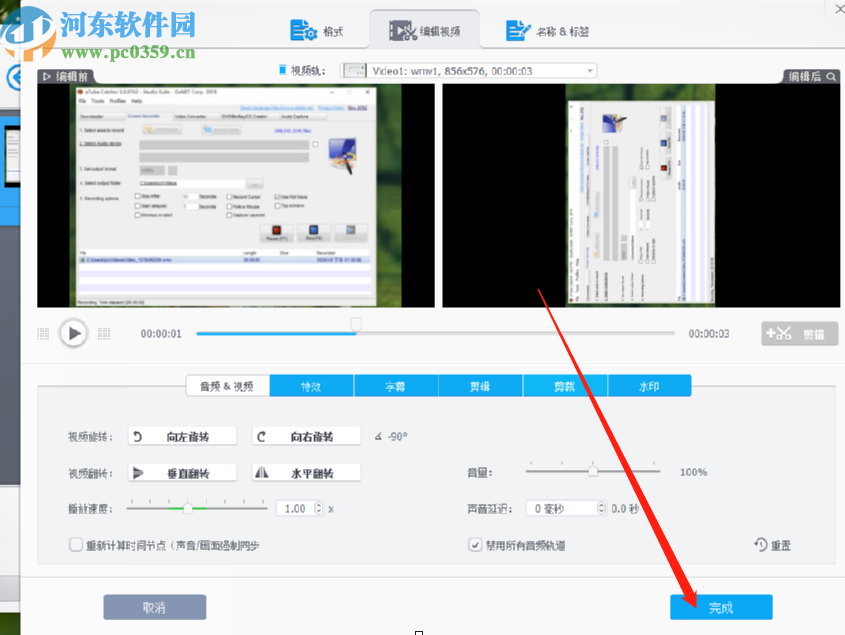
Task: Click the 完成 finish button
Action: (721, 608)
